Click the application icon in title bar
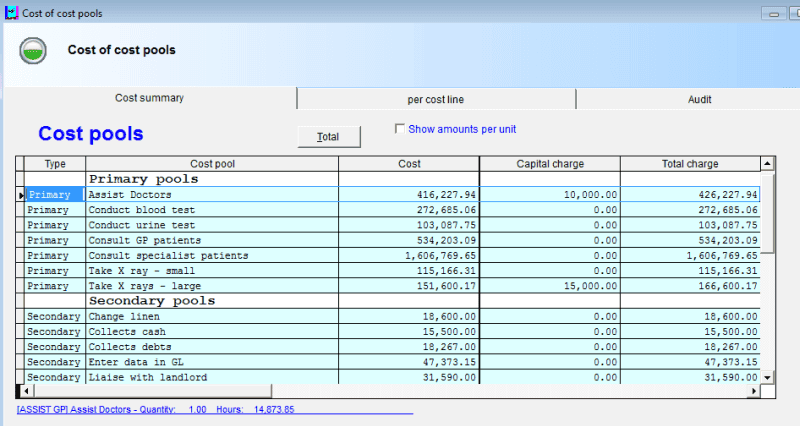Image resolution: width=800 pixels, height=426 pixels. coord(10,13)
